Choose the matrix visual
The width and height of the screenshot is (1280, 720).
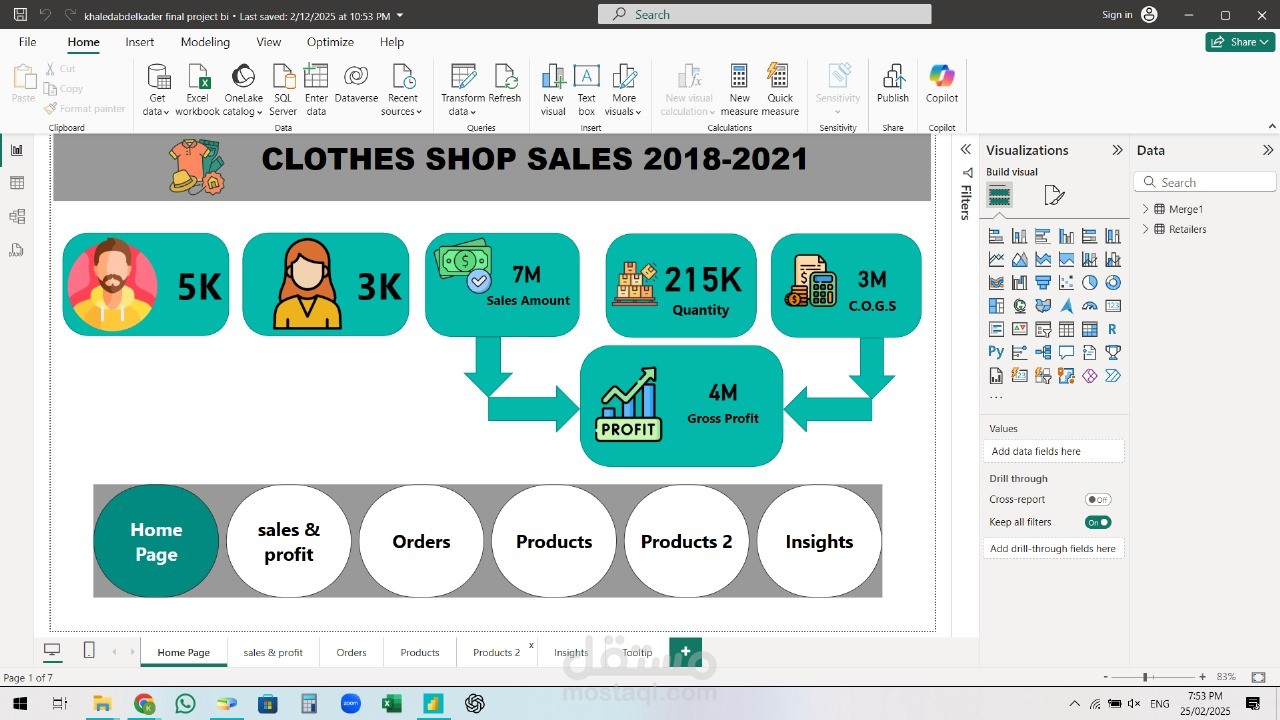pyautogui.click(x=1090, y=329)
